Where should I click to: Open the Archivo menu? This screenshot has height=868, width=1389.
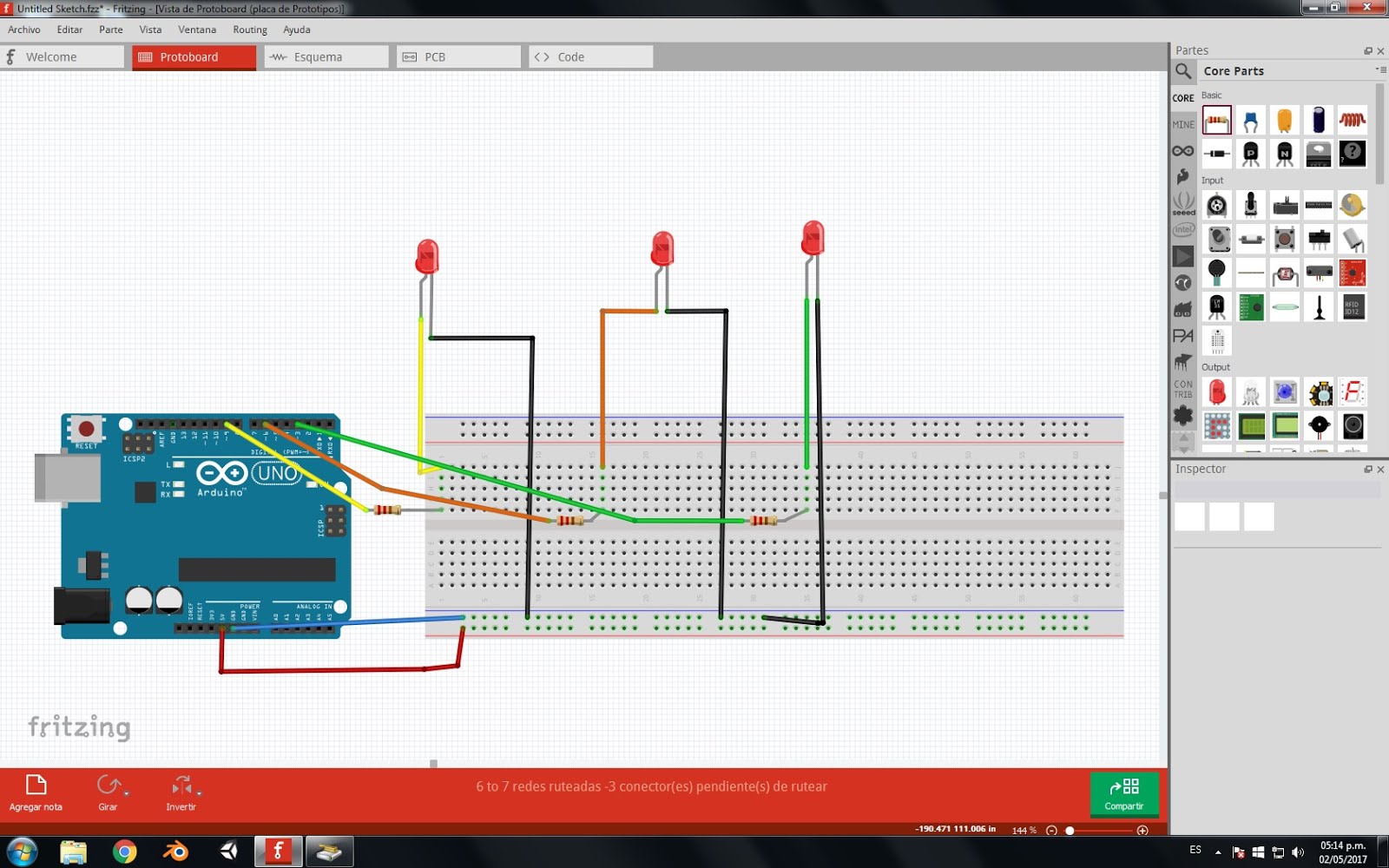pyautogui.click(x=24, y=30)
